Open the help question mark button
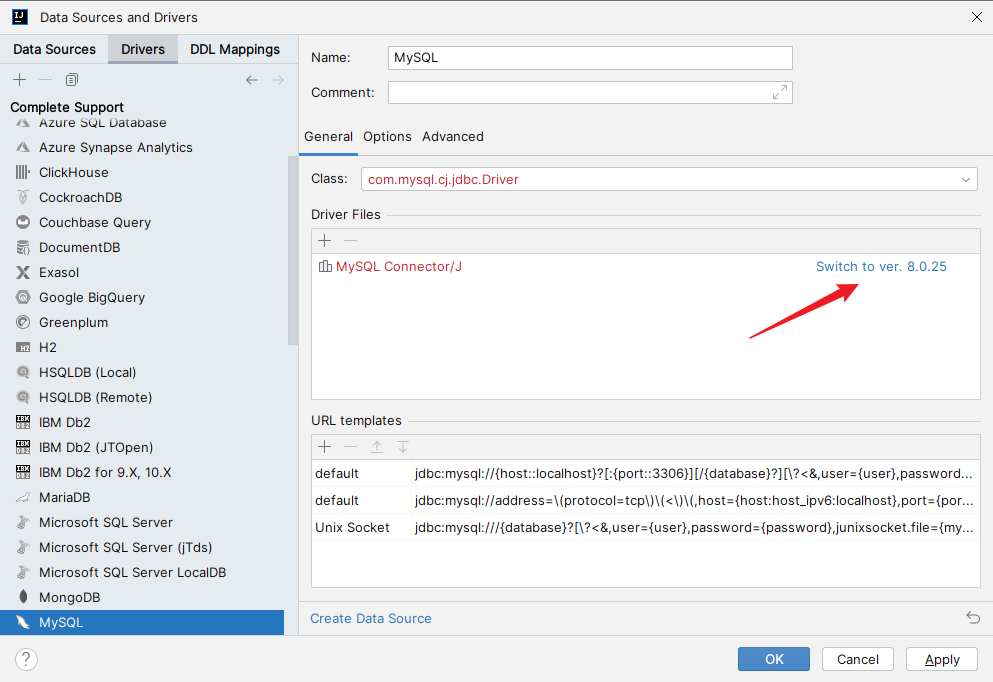 pyautogui.click(x=27, y=659)
